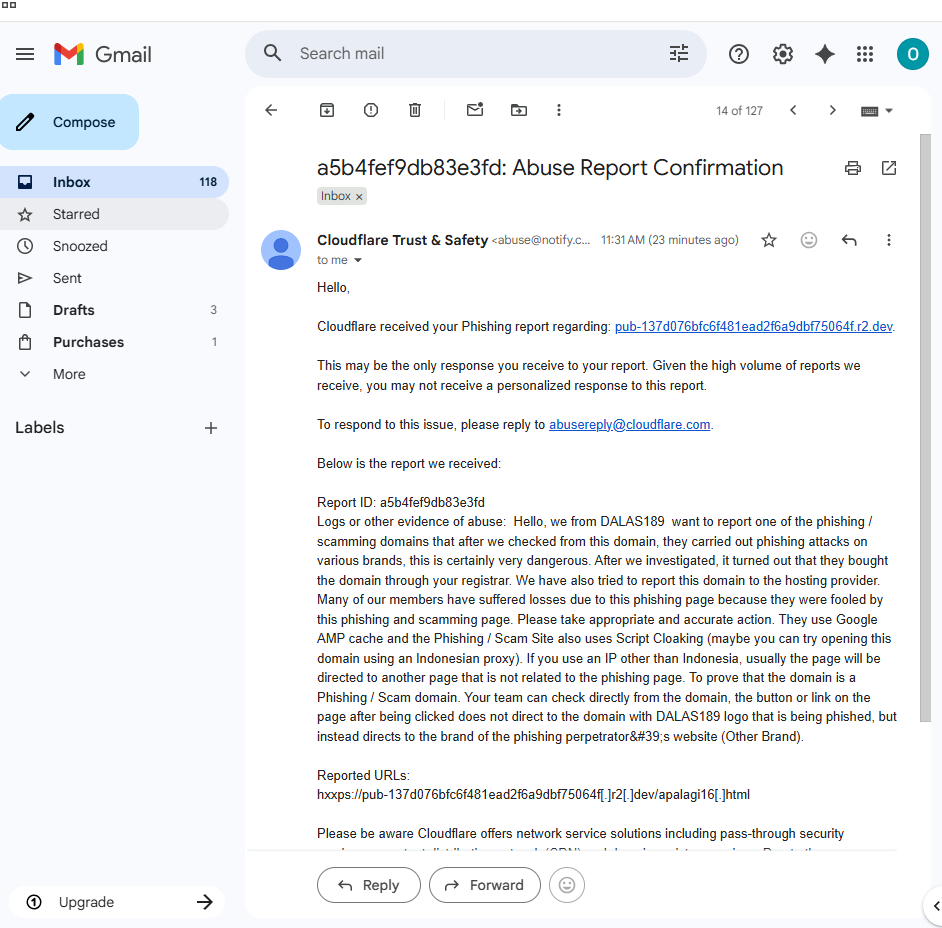
Task: Open search options filter icon
Action: 679,53
